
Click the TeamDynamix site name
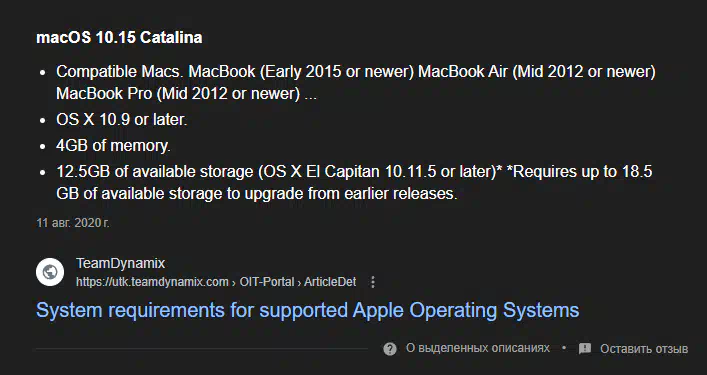[120, 263]
